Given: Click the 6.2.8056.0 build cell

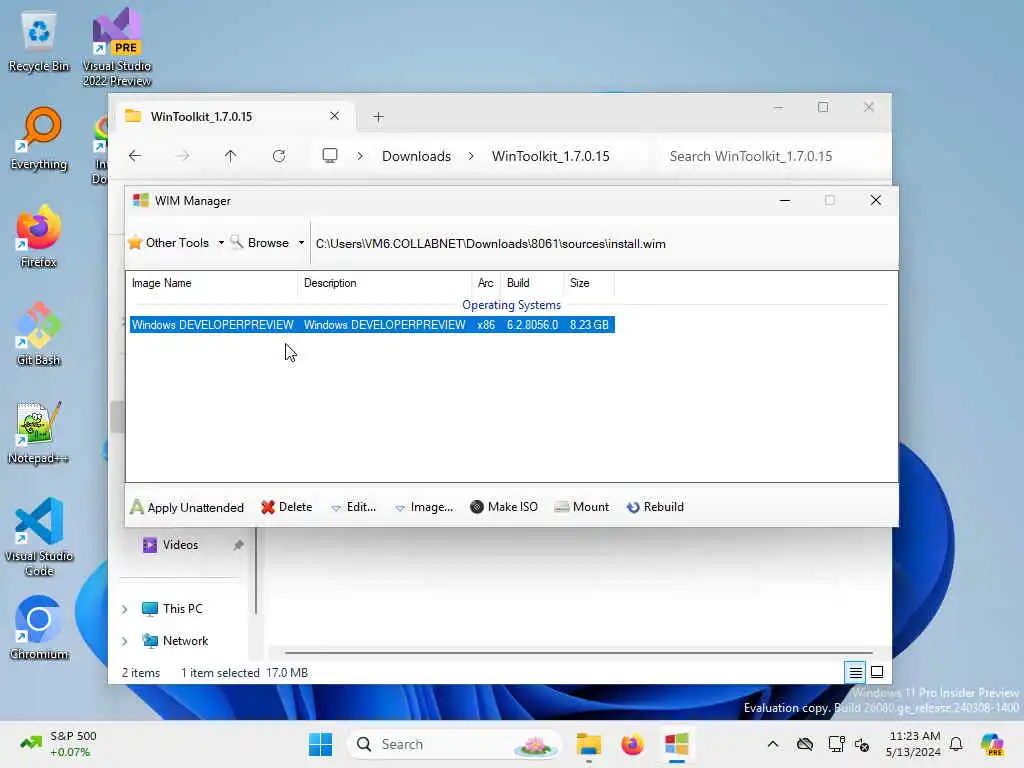Looking at the screenshot, I should (x=532, y=325).
